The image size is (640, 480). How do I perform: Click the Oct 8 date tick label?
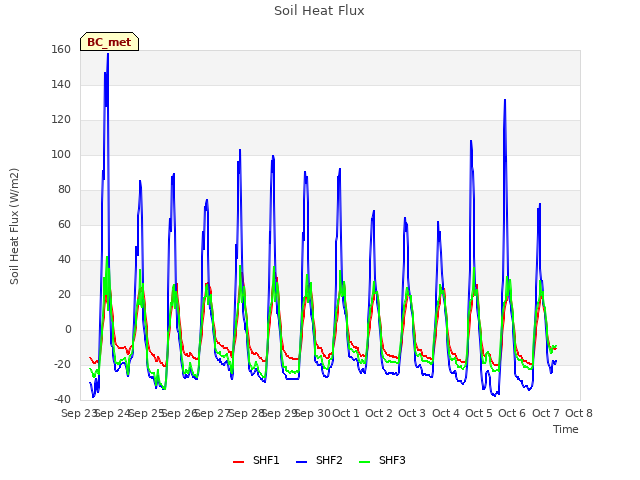[579, 413]
